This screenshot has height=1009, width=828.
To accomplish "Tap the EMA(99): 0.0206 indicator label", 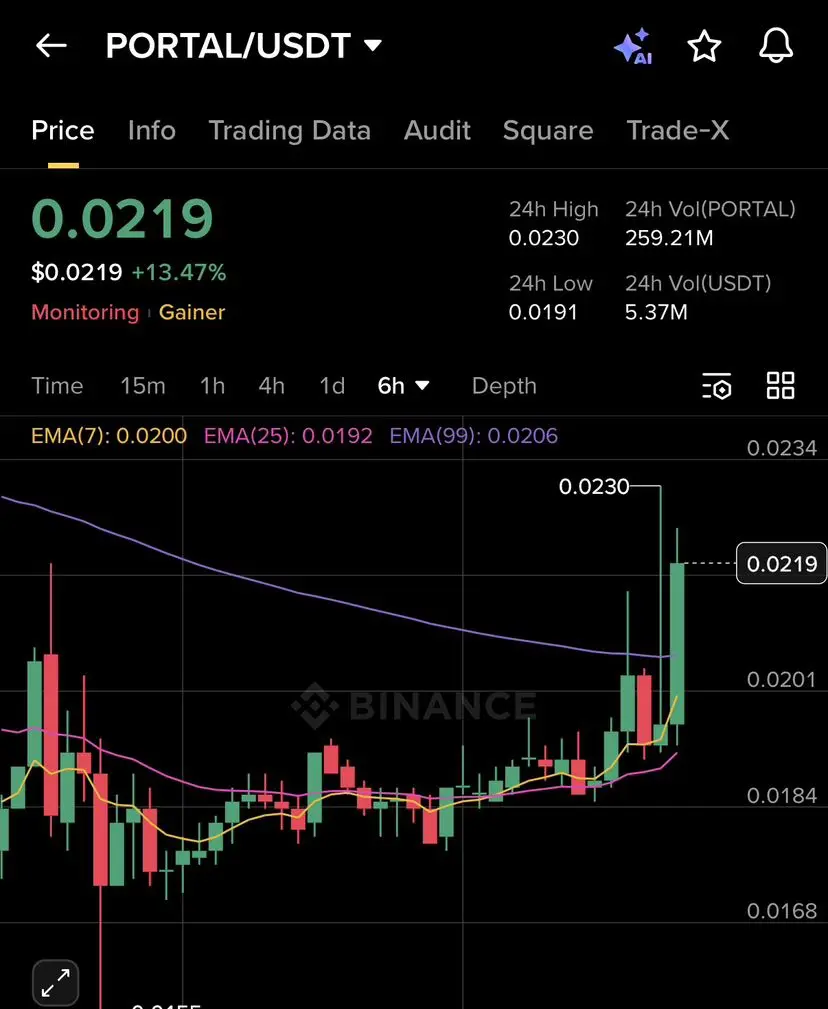I will (x=474, y=436).
